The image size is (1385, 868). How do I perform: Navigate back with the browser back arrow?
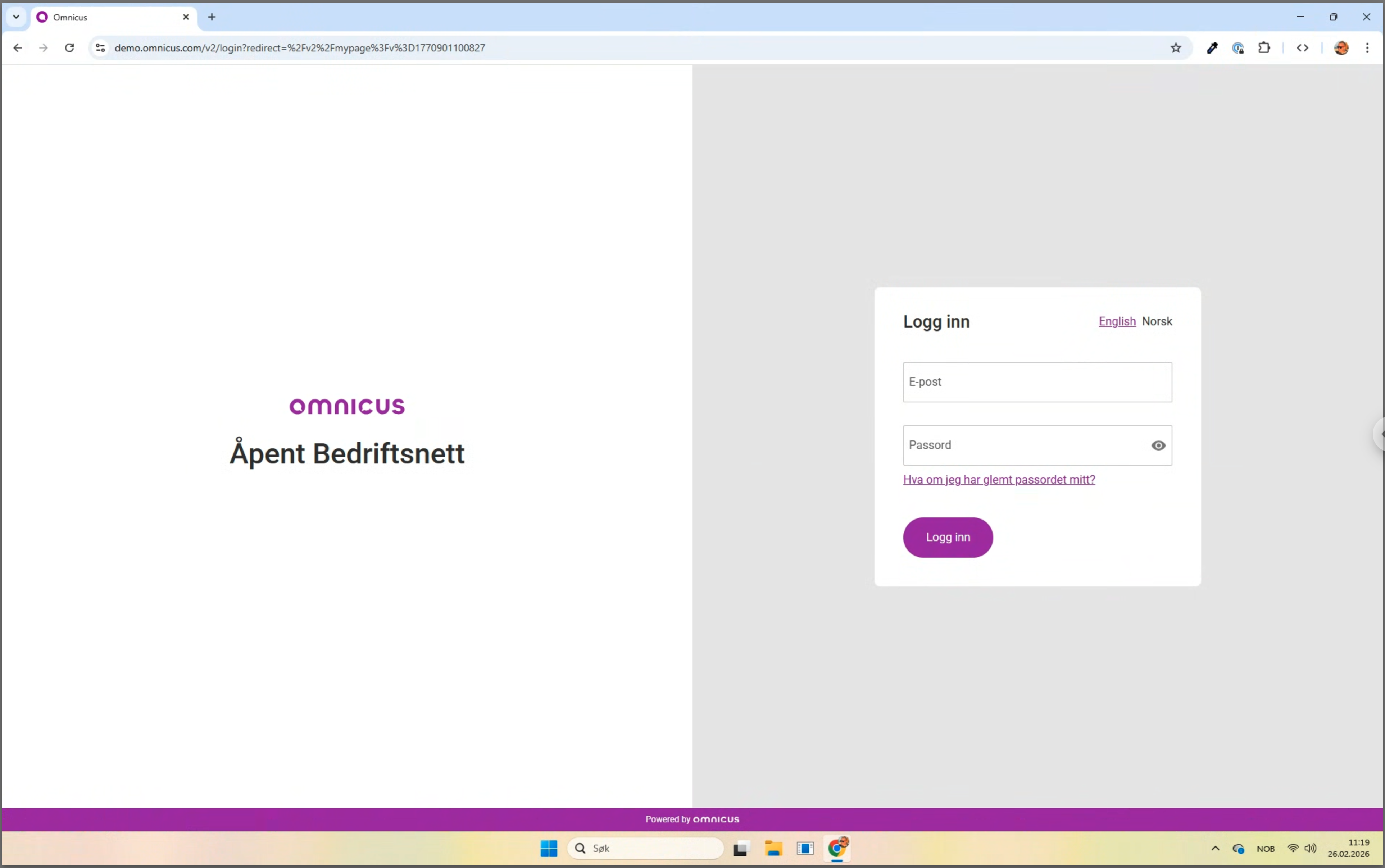tap(18, 48)
